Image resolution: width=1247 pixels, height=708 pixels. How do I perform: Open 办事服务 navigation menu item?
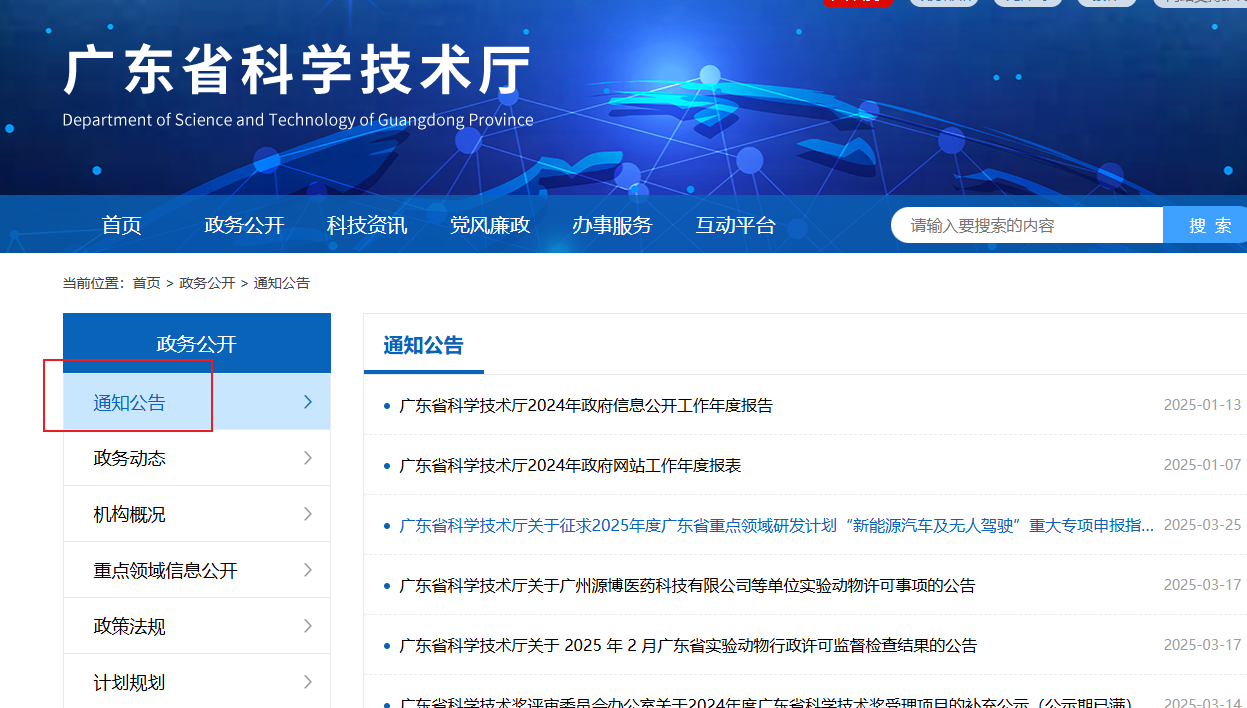[x=612, y=225]
